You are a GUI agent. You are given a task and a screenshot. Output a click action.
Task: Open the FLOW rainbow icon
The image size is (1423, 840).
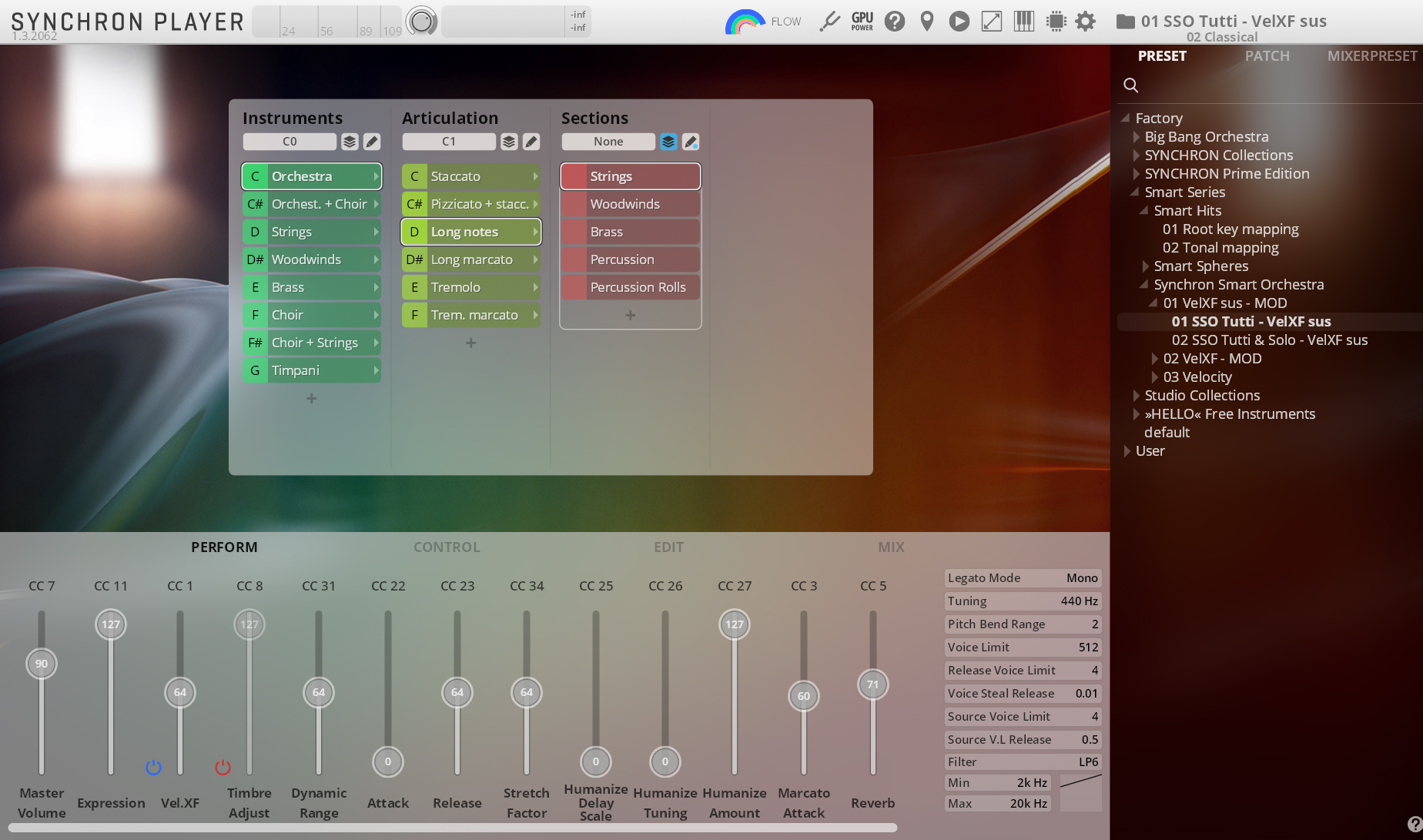[744, 22]
